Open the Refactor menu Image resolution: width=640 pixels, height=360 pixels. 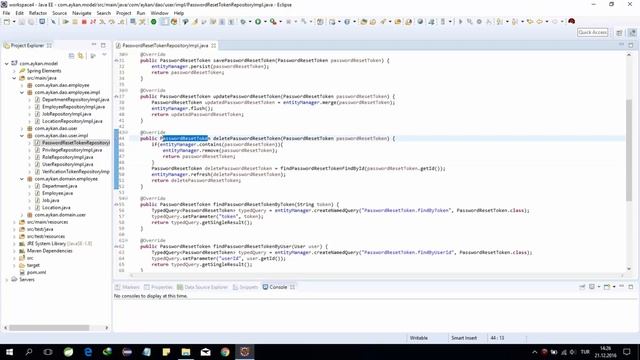click(38, 13)
